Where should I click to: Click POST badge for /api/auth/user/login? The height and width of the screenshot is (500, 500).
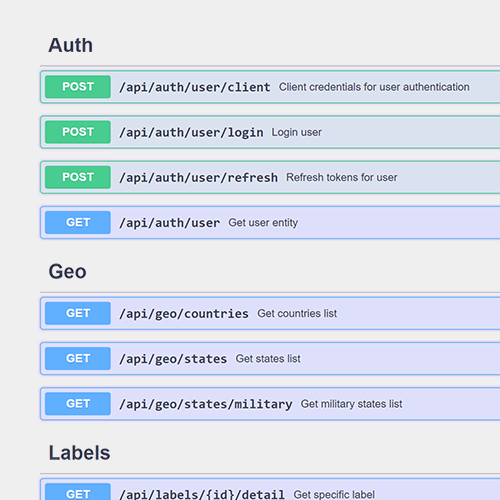[x=78, y=132]
